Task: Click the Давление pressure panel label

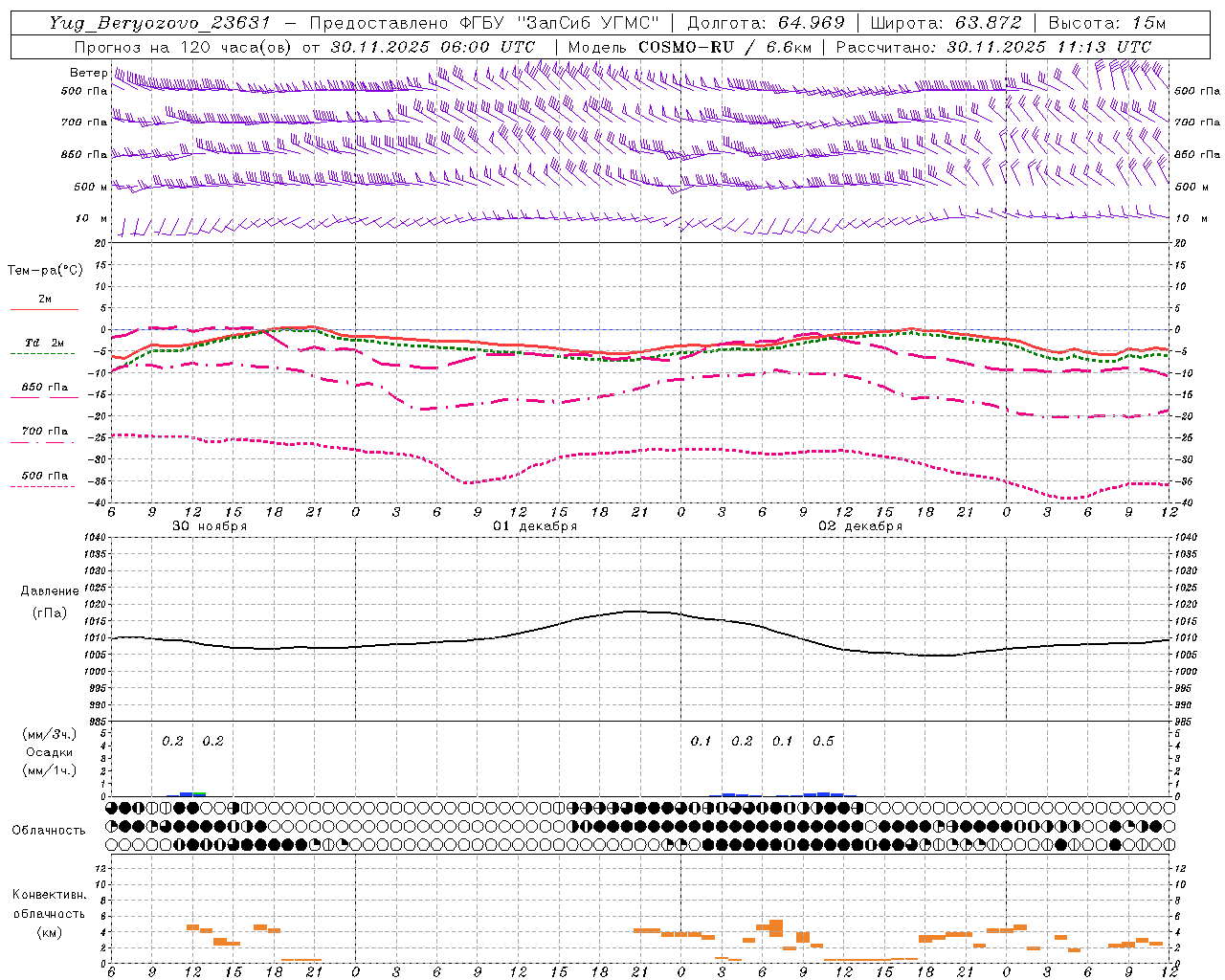Action: [x=50, y=591]
